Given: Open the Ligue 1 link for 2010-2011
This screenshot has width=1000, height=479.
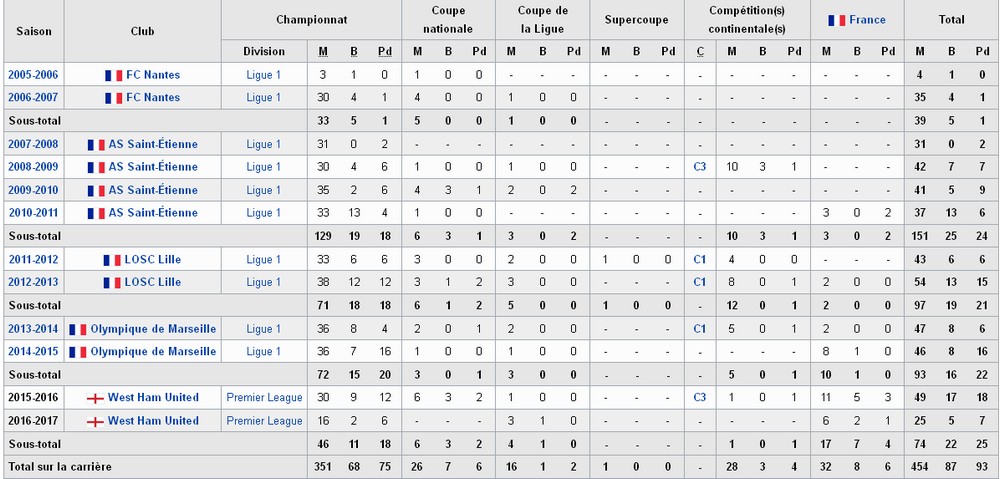Looking at the screenshot, I should 263,213.
